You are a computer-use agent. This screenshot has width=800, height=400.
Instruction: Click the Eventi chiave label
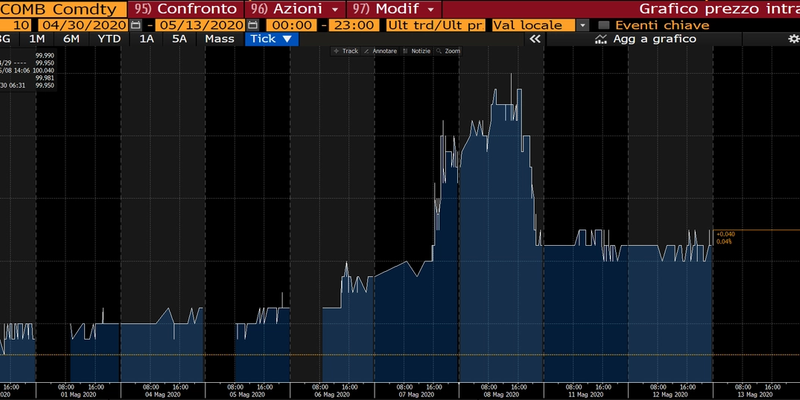662,26
